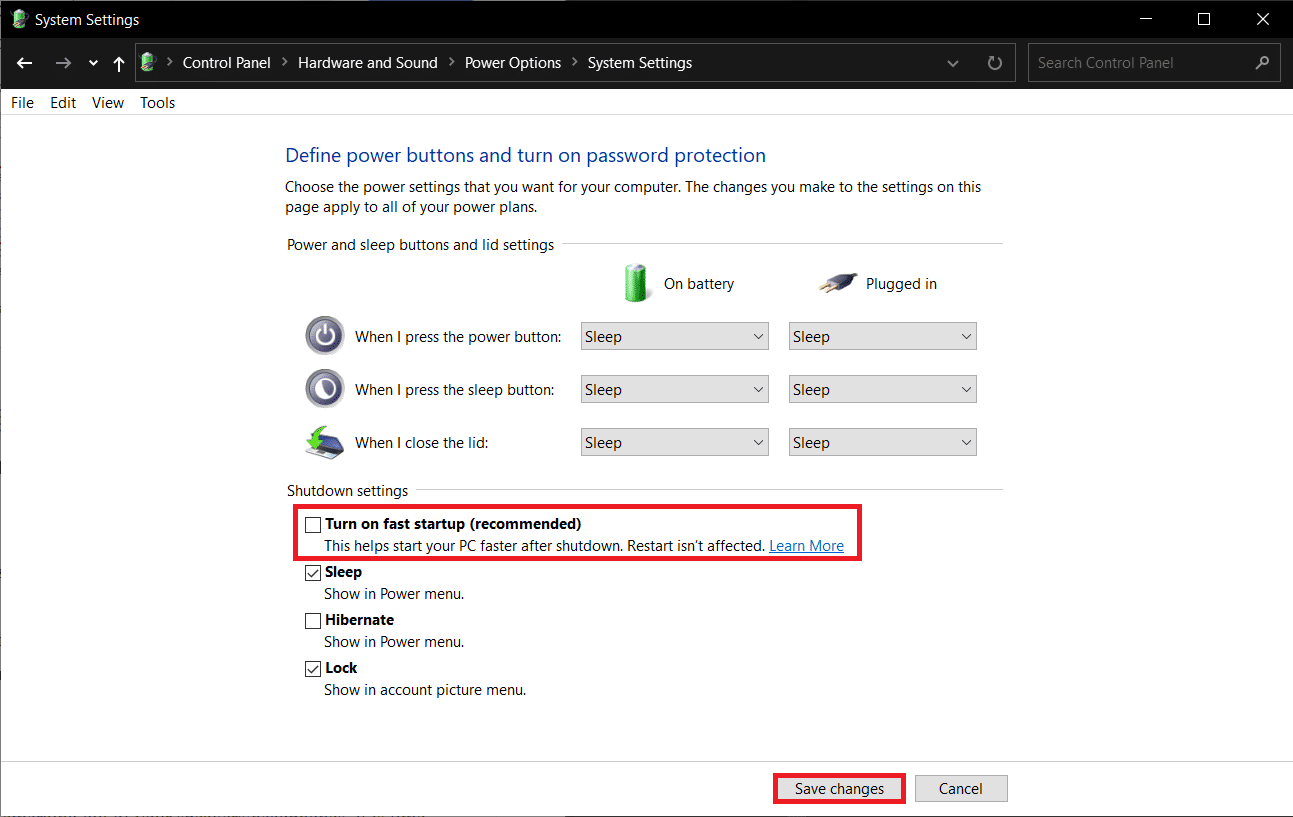Open close the lid Plugged in dropdown

[883, 443]
